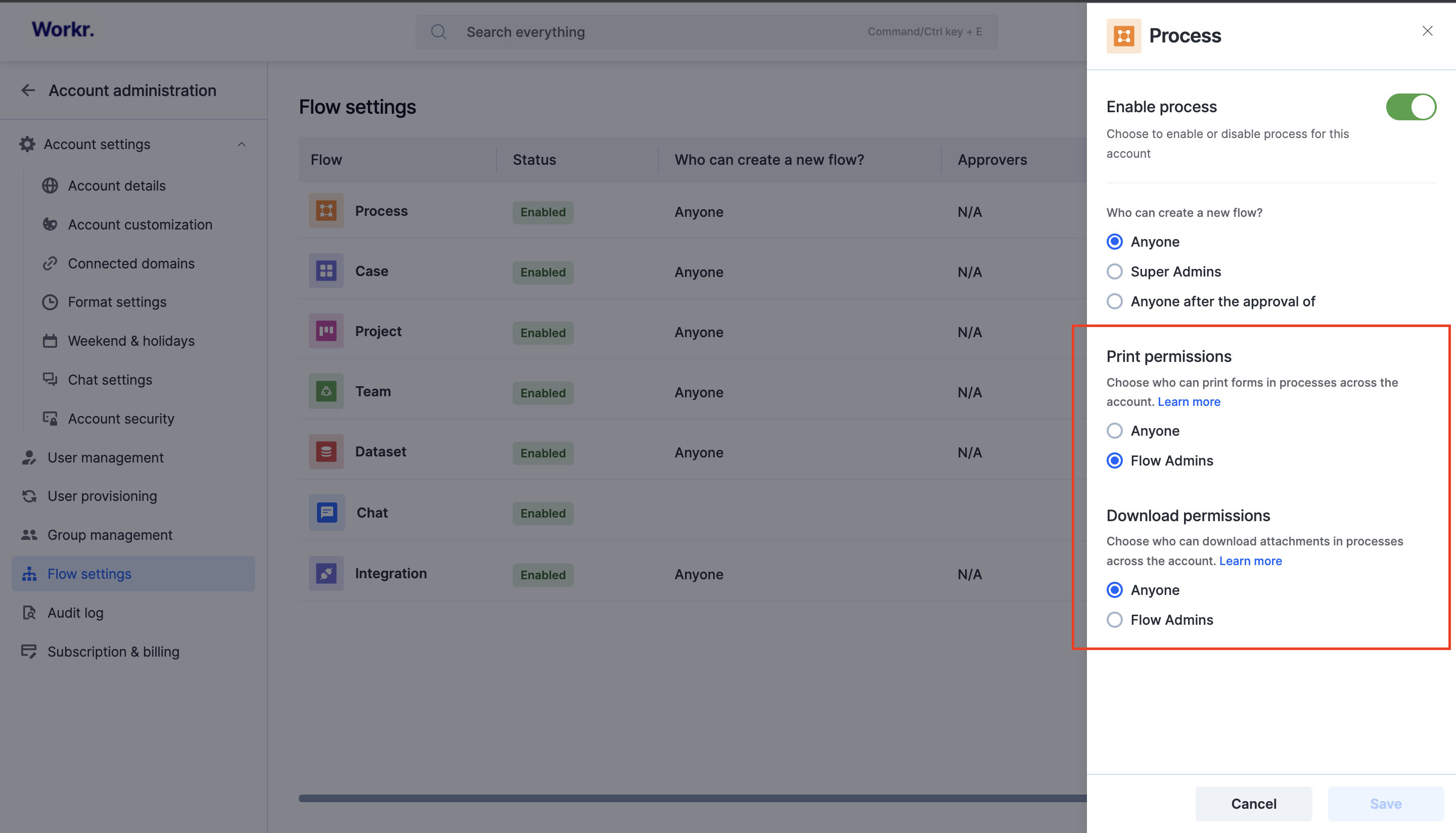Click the Save button

click(1386, 803)
